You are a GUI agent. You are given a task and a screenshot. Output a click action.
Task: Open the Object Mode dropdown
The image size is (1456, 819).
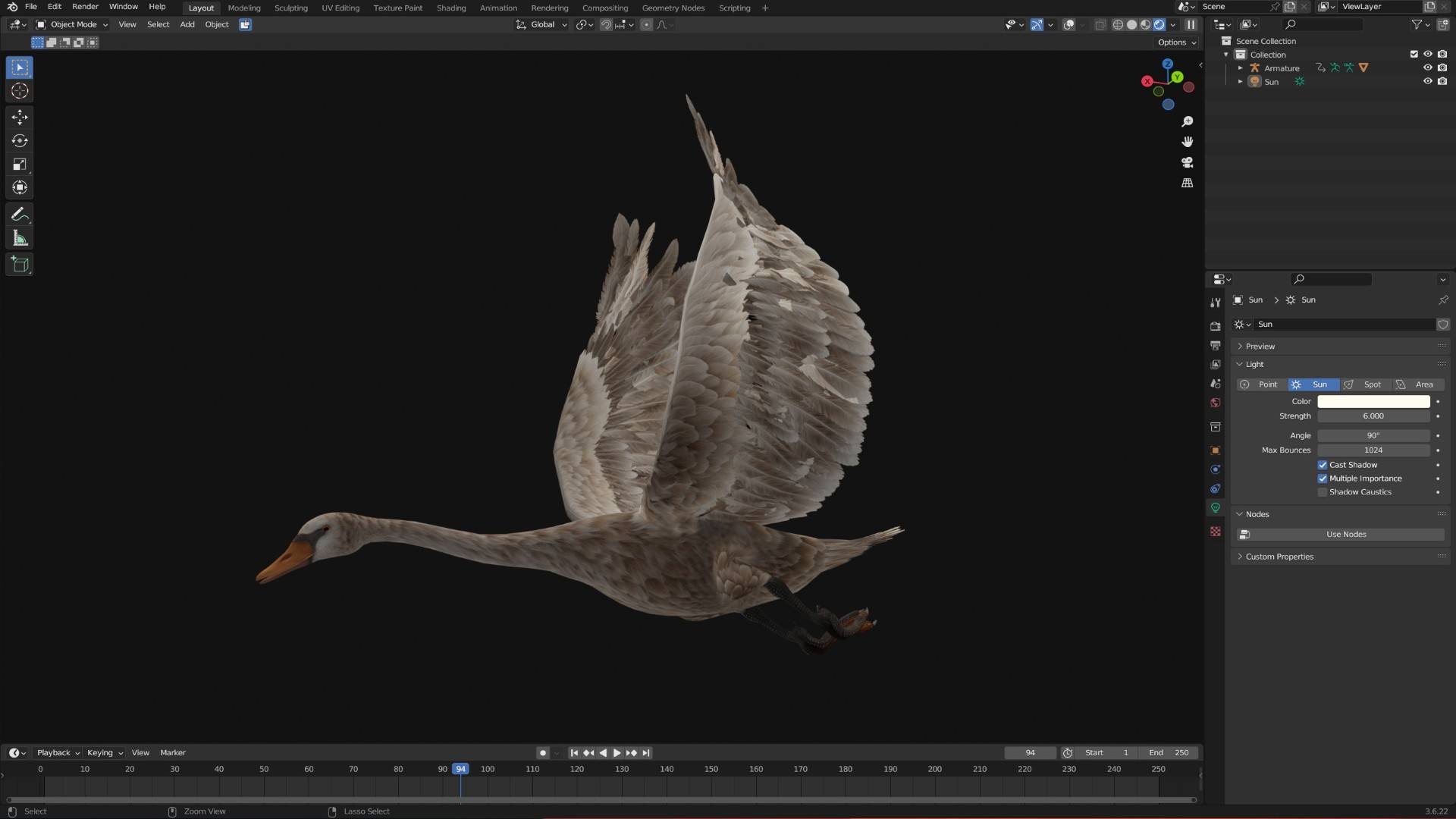[72, 24]
